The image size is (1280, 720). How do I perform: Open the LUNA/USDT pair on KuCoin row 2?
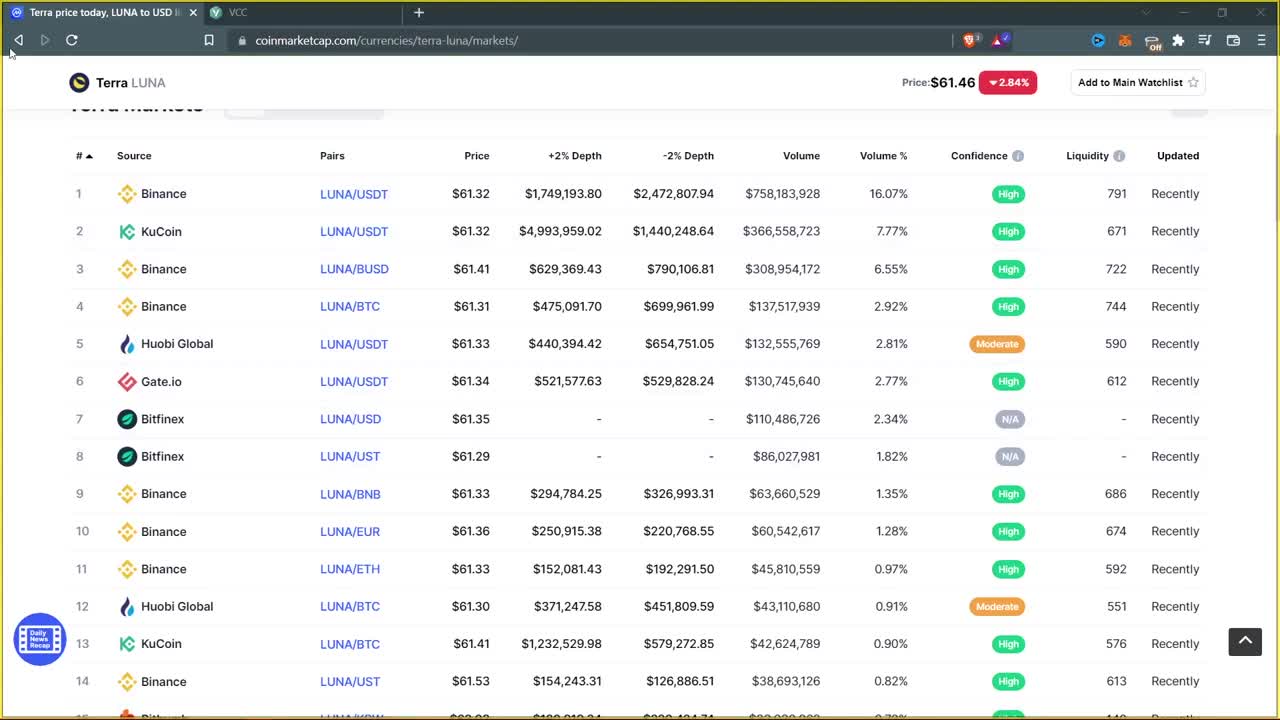click(354, 232)
